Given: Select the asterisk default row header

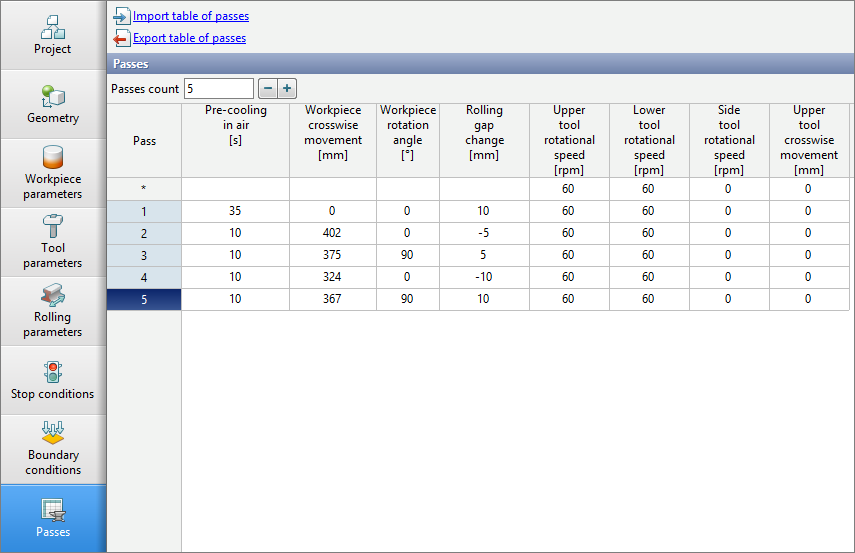Looking at the screenshot, I should pos(144,189).
